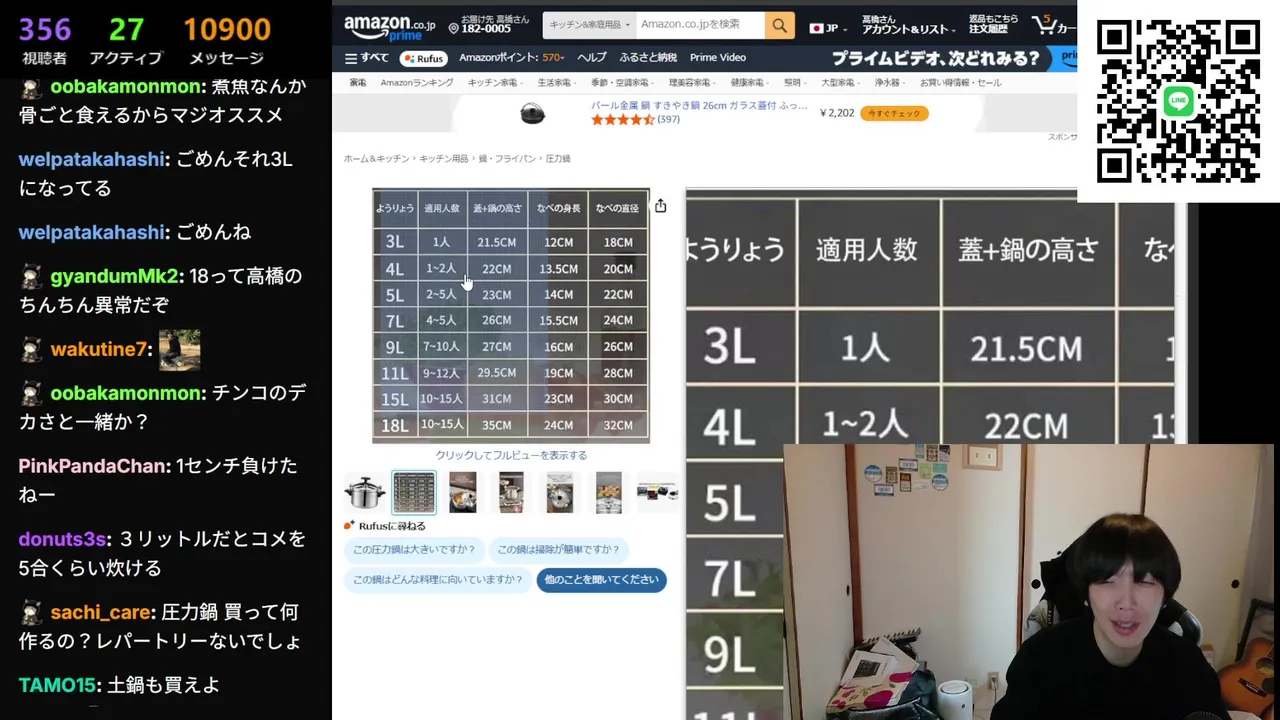Click この鍋はどんな料理に向いていますか？ suggestion
This screenshot has height=720, width=1280.
coord(437,580)
